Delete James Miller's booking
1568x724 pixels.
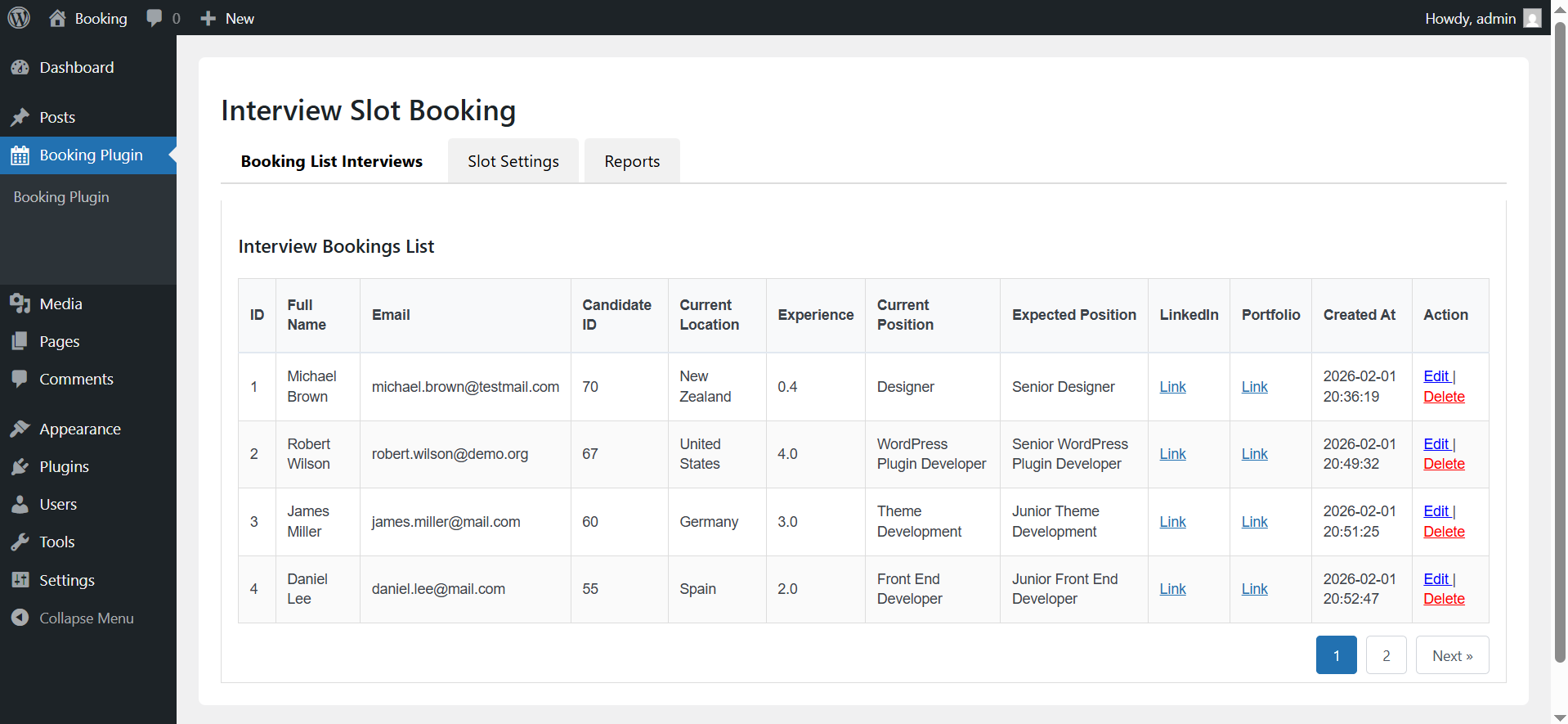1444,532
